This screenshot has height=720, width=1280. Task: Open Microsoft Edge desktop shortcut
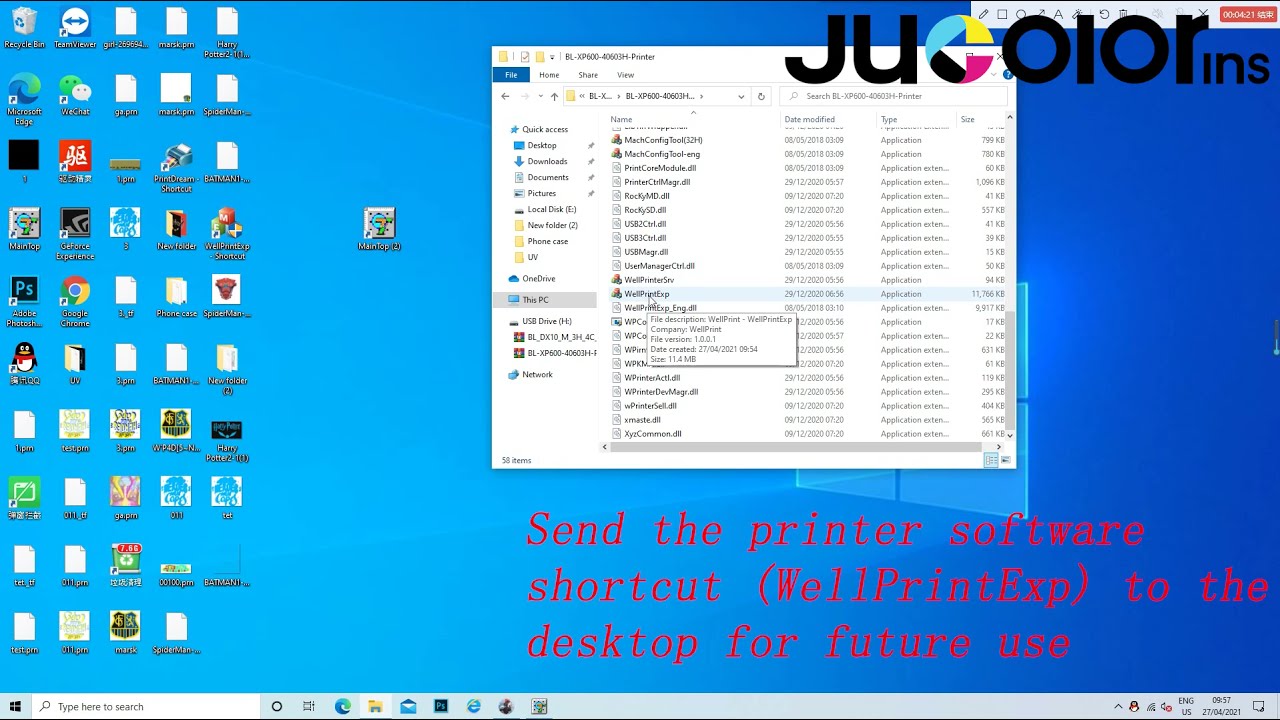24,98
